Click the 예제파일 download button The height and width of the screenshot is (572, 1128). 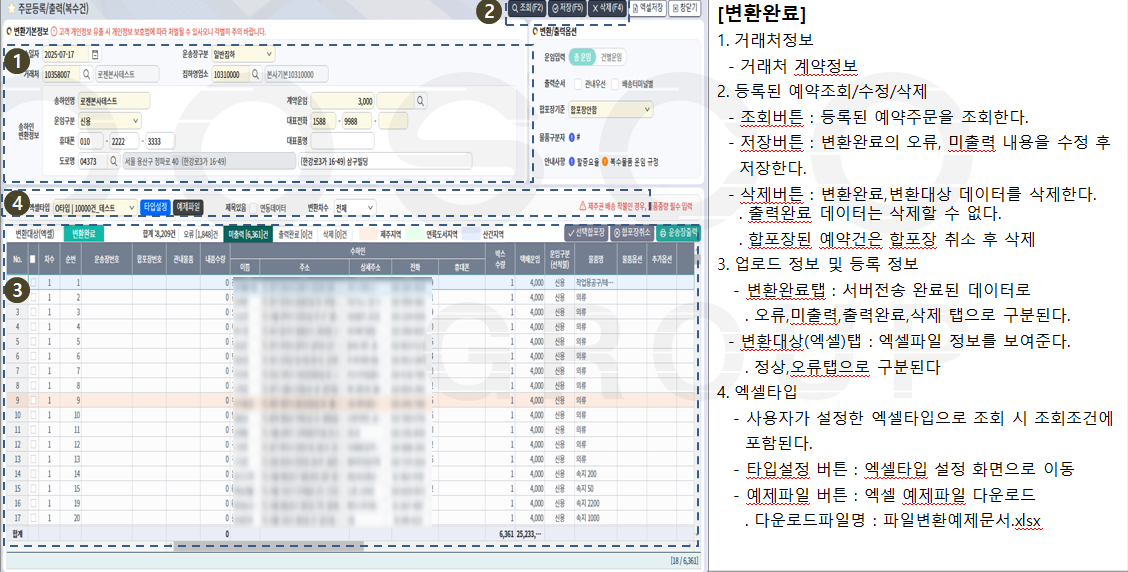(x=188, y=207)
